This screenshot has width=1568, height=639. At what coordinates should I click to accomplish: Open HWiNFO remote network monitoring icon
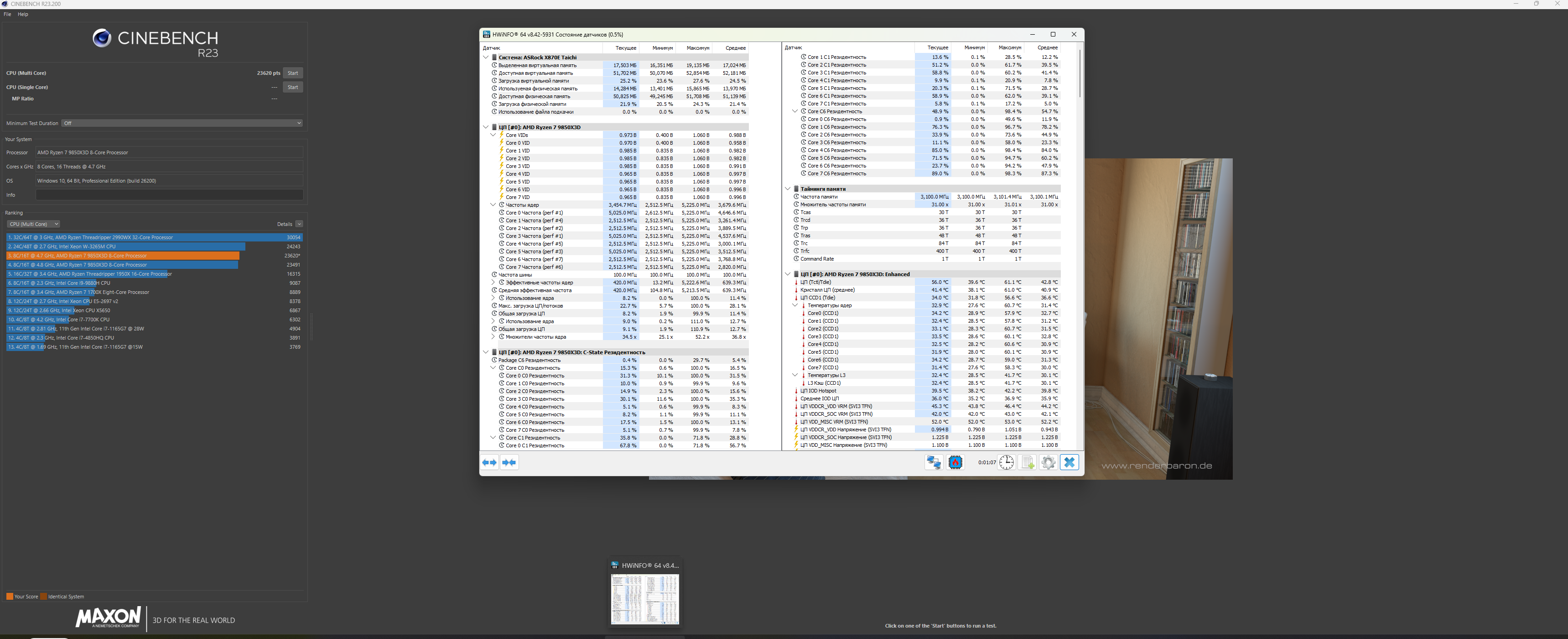point(933,462)
